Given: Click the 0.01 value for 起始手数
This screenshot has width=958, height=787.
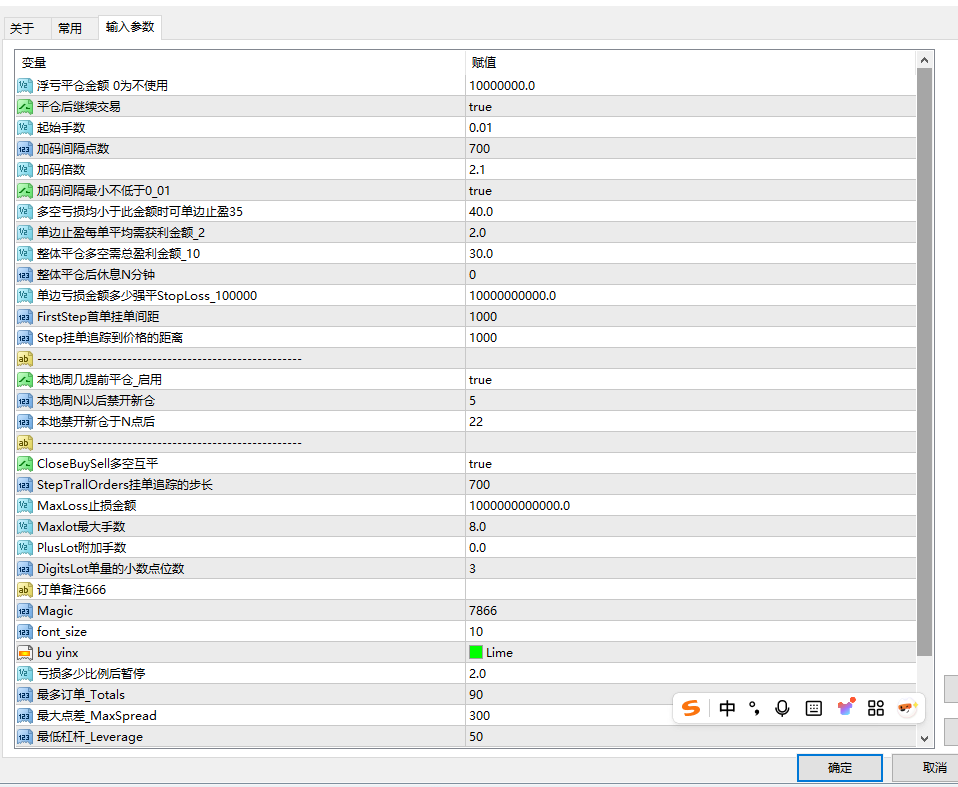Looking at the screenshot, I should 480,128.
